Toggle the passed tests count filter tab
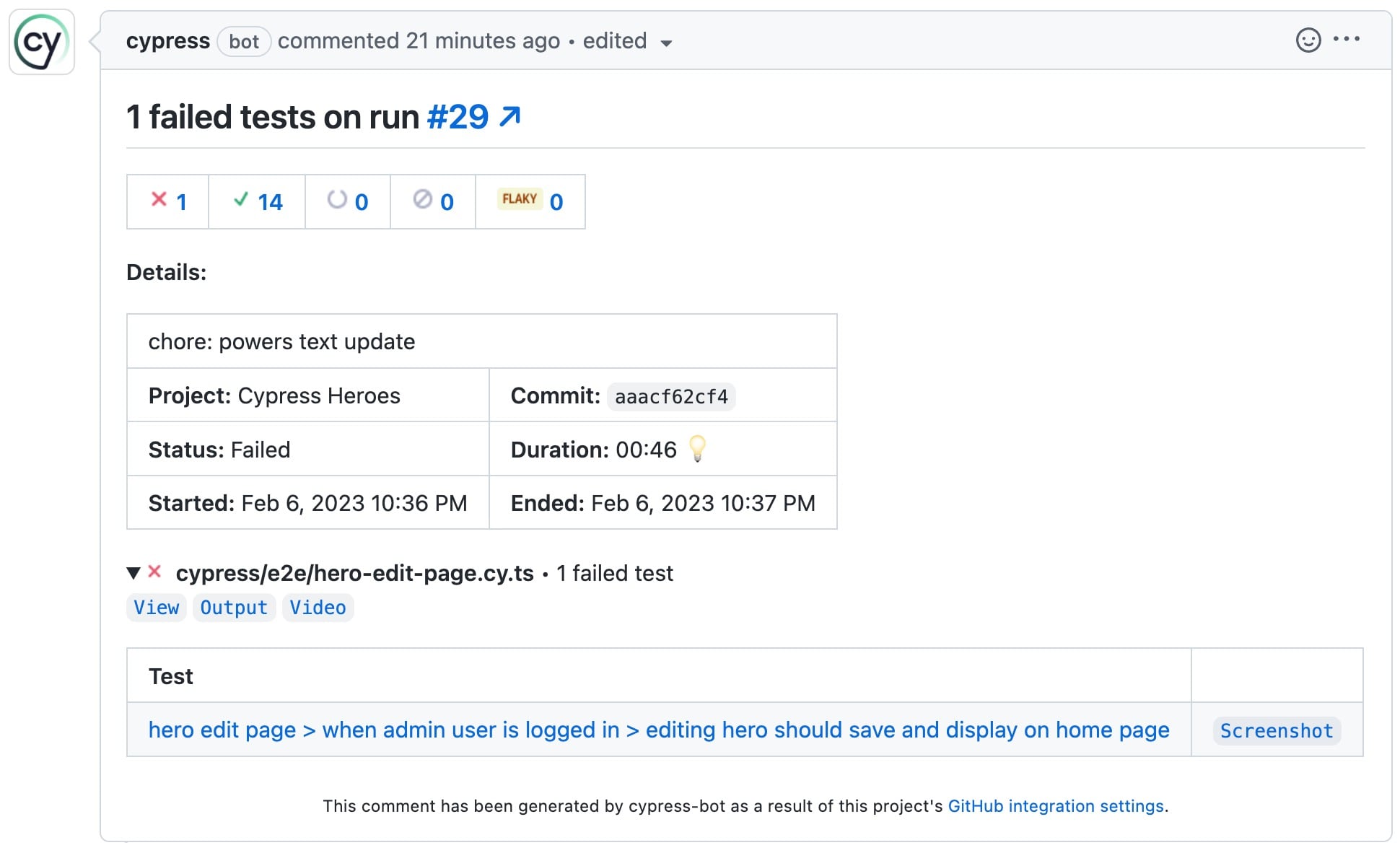1400x853 pixels. pyautogui.click(x=255, y=201)
